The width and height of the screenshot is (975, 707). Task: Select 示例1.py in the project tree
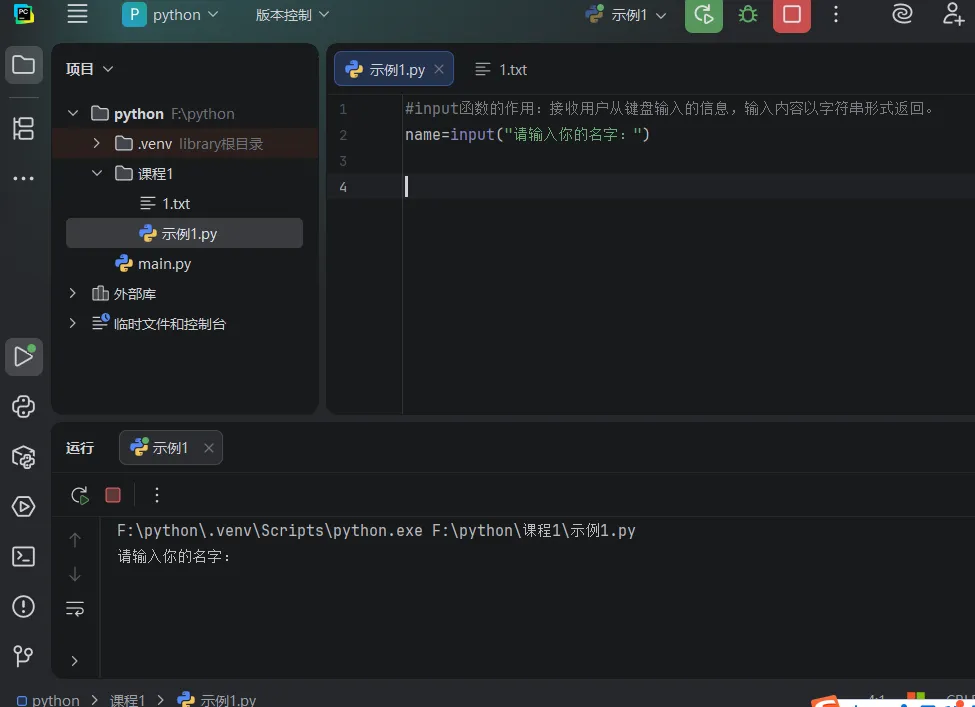pyautogui.click(x=184, y=233)
